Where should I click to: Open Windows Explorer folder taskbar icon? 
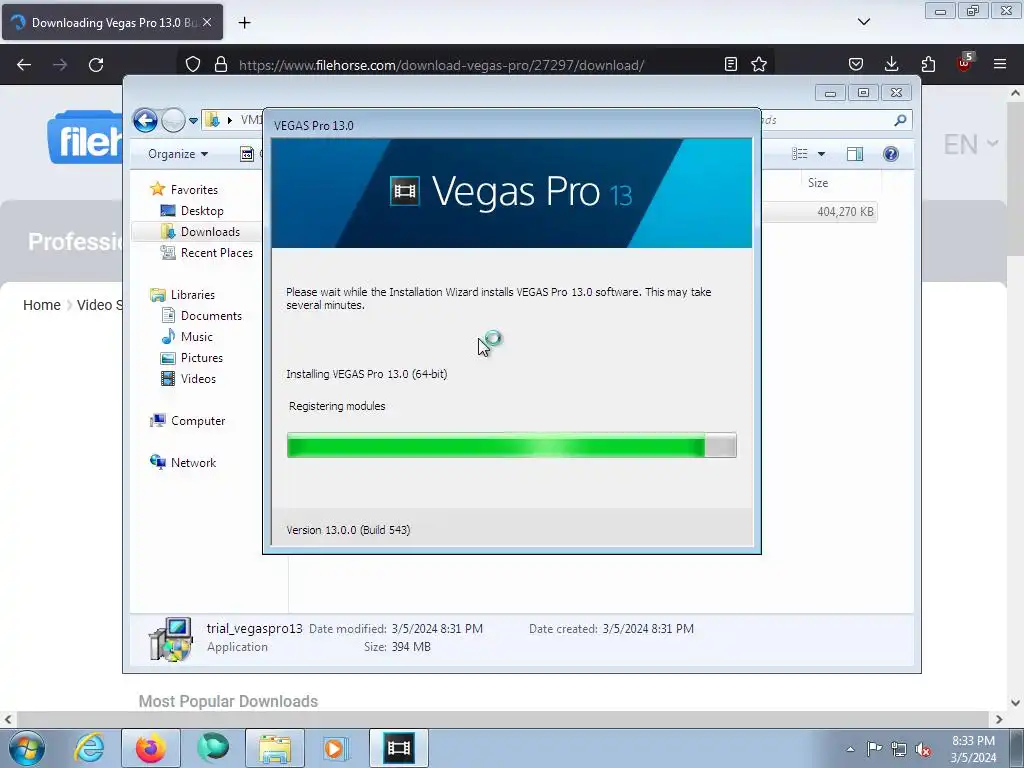[x=275, y=748]
